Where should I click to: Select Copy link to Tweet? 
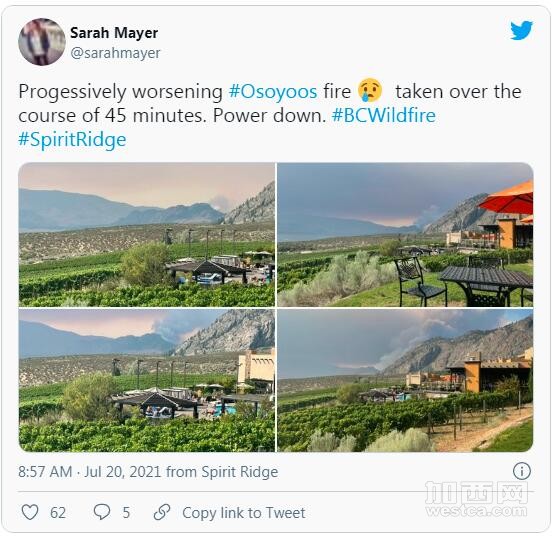(244, 513)
